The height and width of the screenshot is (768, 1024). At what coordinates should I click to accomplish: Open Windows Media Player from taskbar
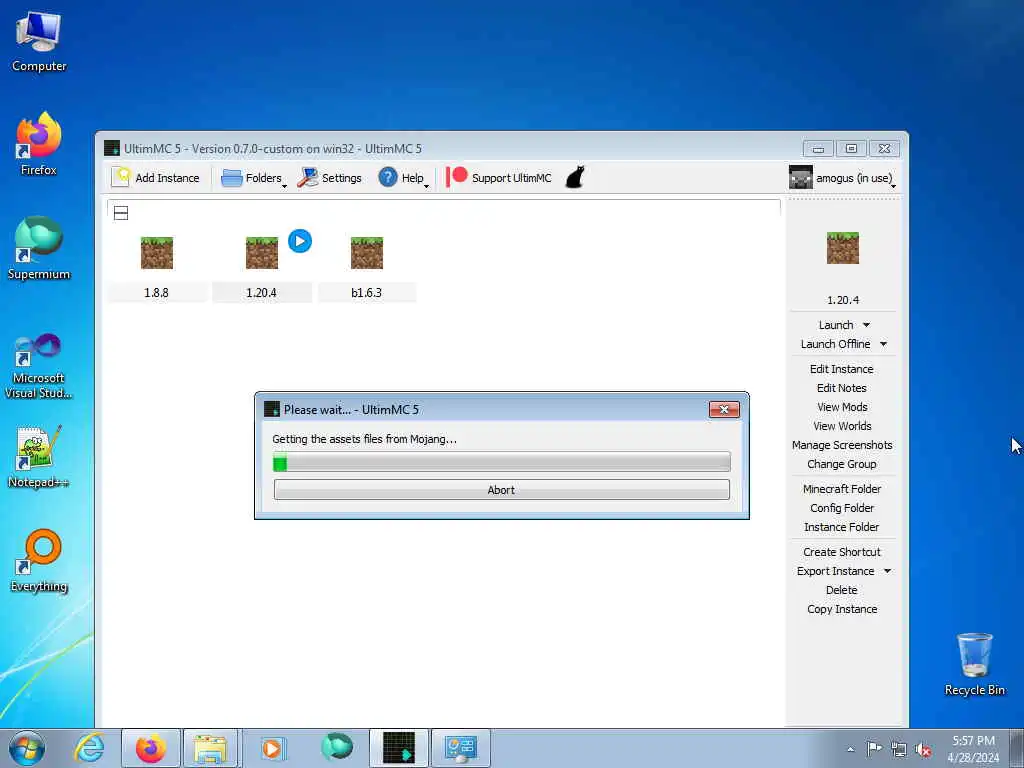[x=272, y=748]
